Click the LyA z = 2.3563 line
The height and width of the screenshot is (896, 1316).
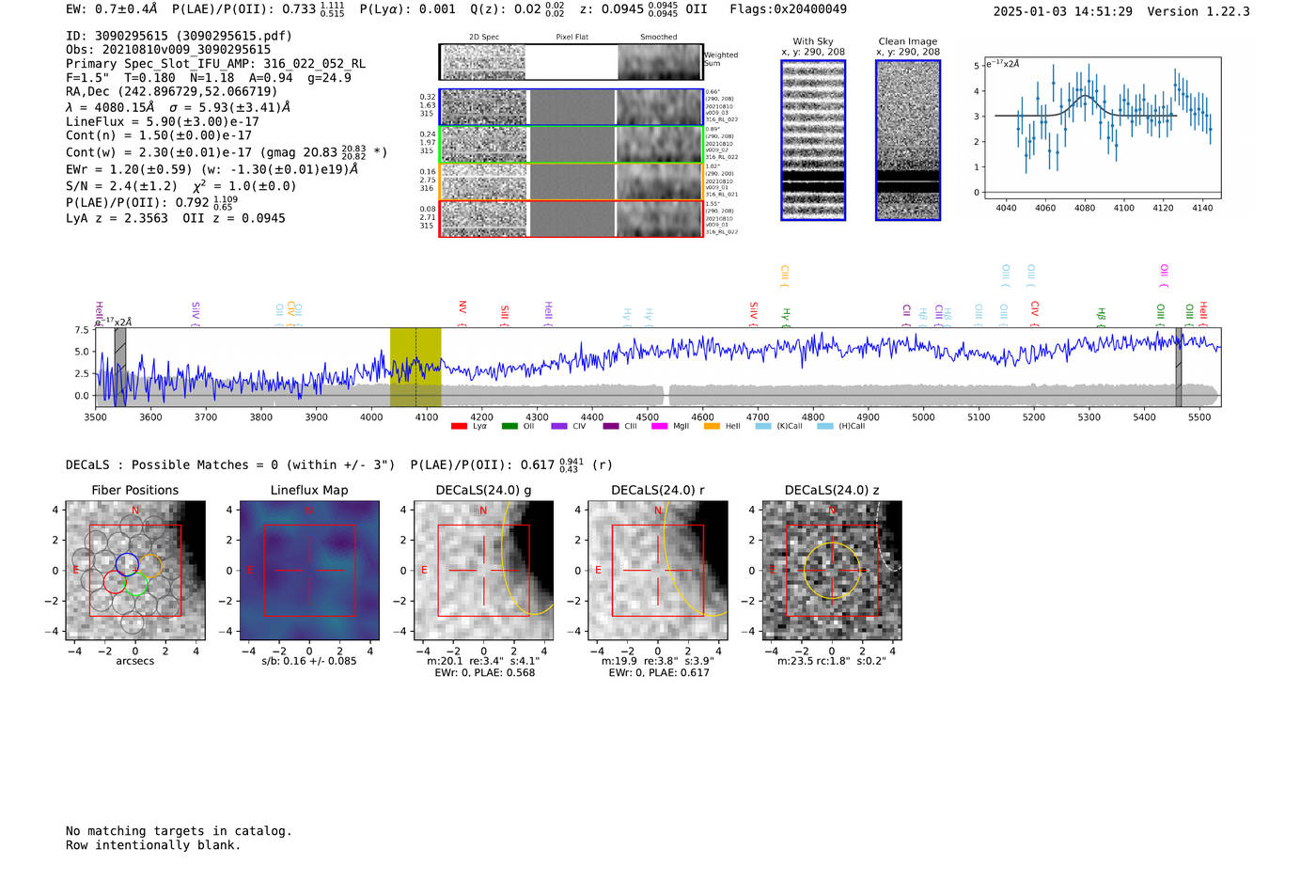pyautogui.click(x=117, y=218)
